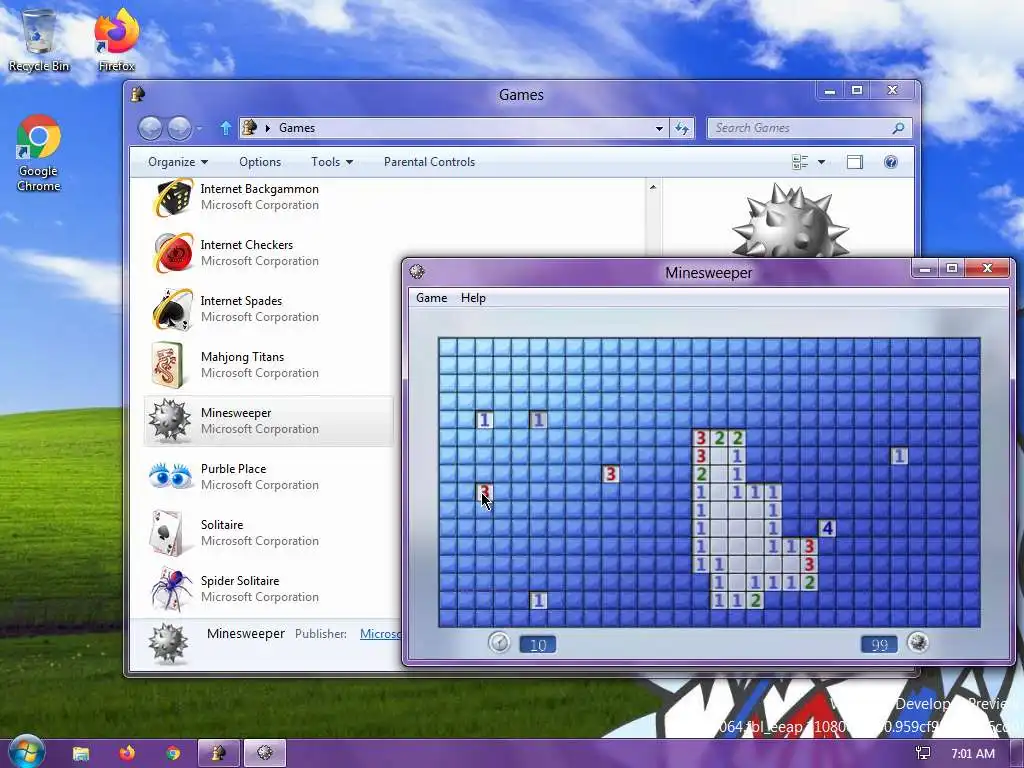Open the Firefox desktop shortcut
Image resolution: width=1024 pixels, height=768 pixels.
click(x=117, y=39)
